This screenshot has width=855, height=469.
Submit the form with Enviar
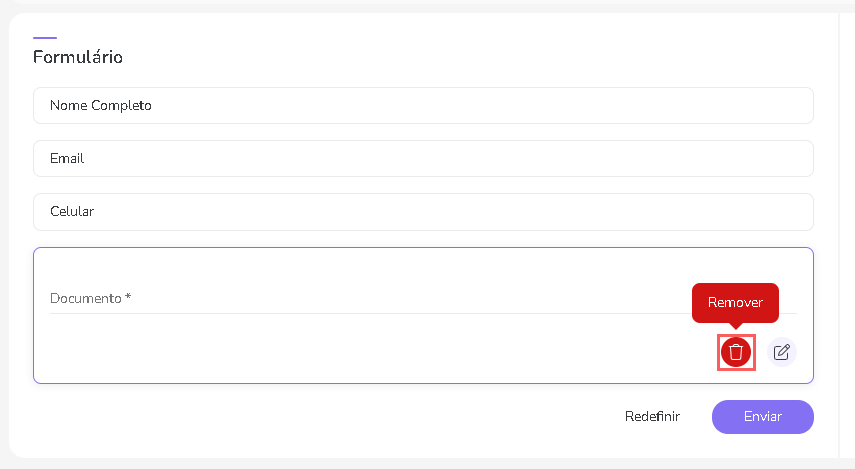(x=762, y=416)
